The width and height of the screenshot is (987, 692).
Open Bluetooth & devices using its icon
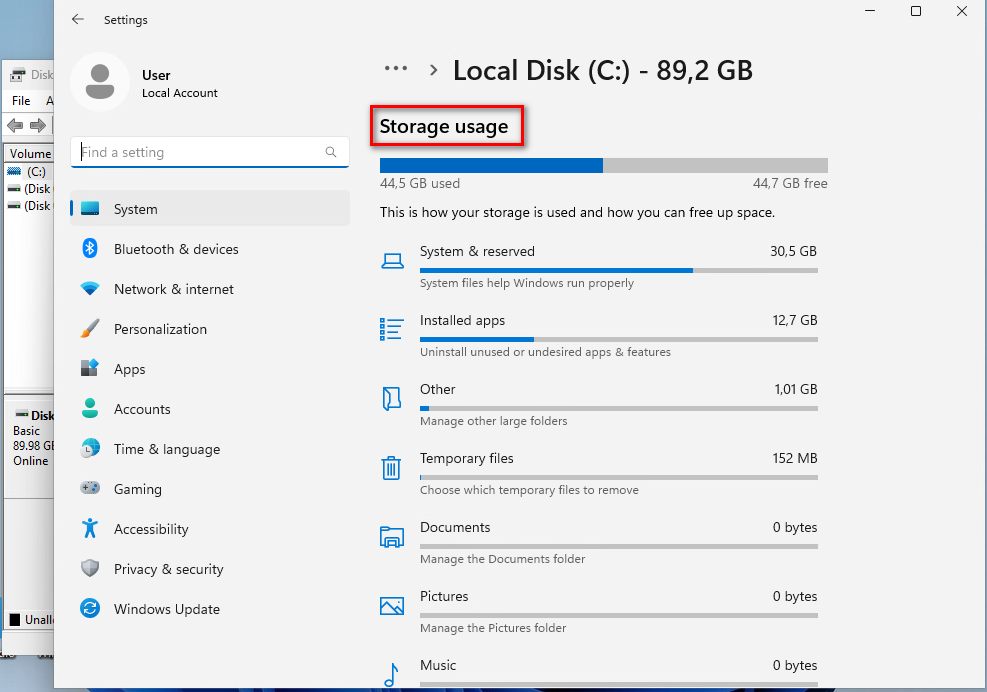[90, 249]
